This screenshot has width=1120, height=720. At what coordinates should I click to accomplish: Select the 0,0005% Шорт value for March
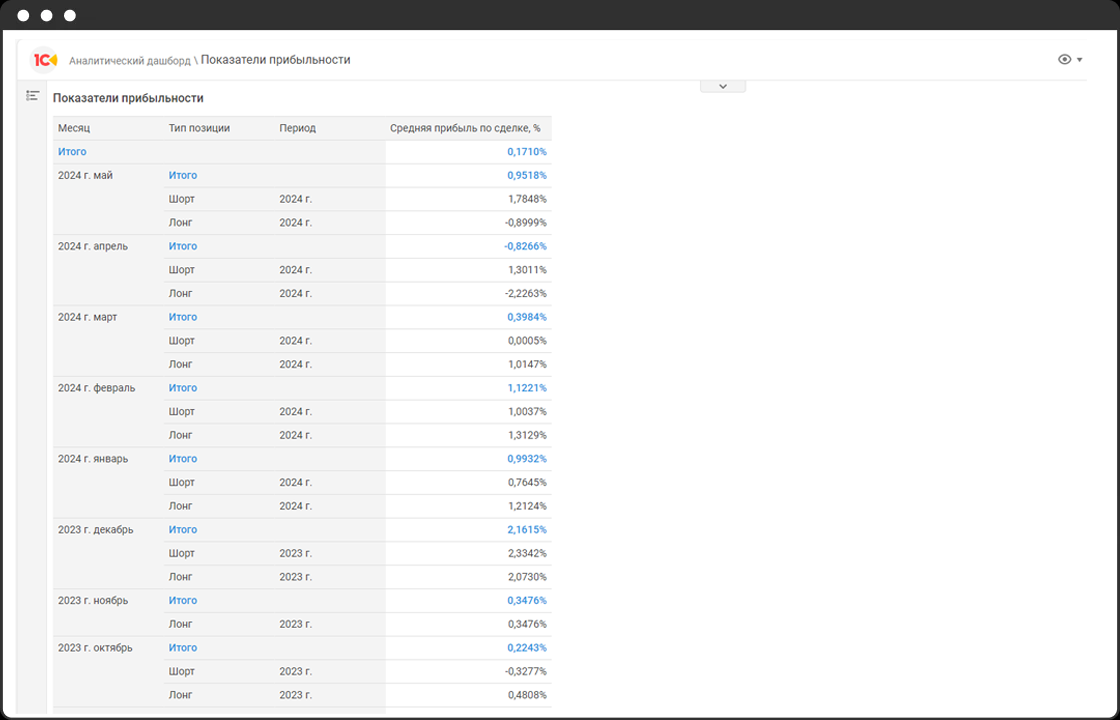pos(527,341)
